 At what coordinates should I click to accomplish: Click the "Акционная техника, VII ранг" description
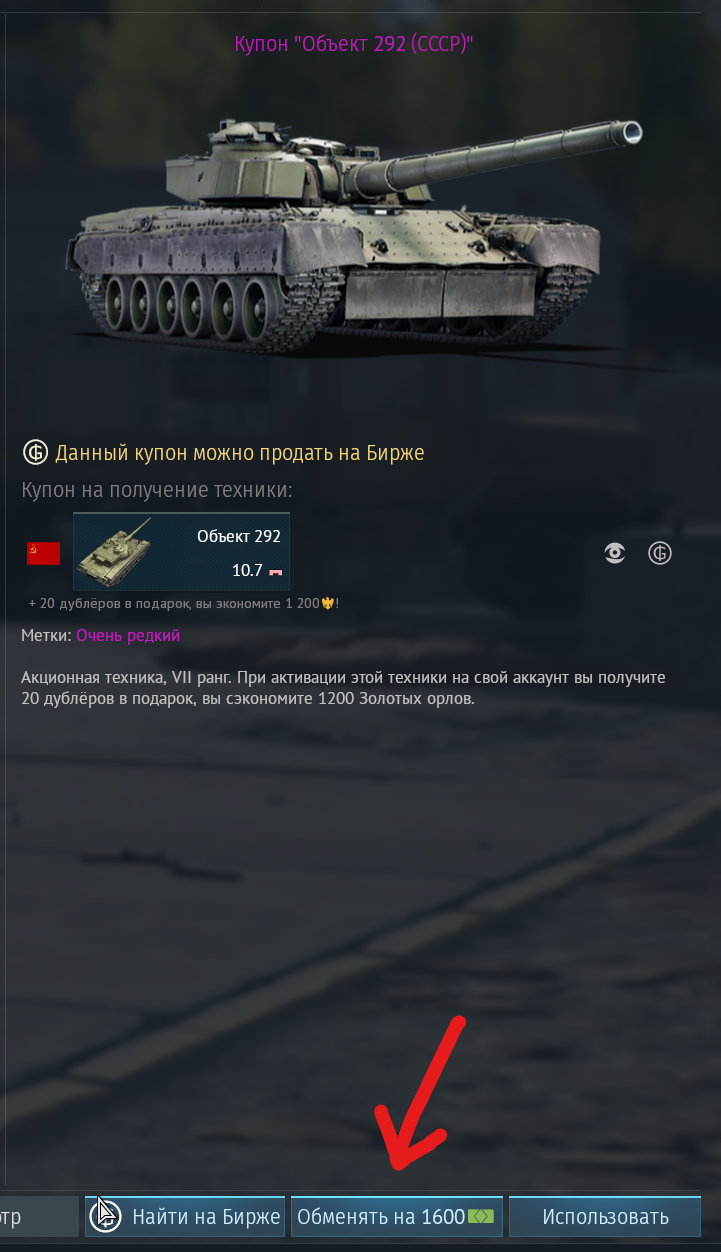point(343,688)
